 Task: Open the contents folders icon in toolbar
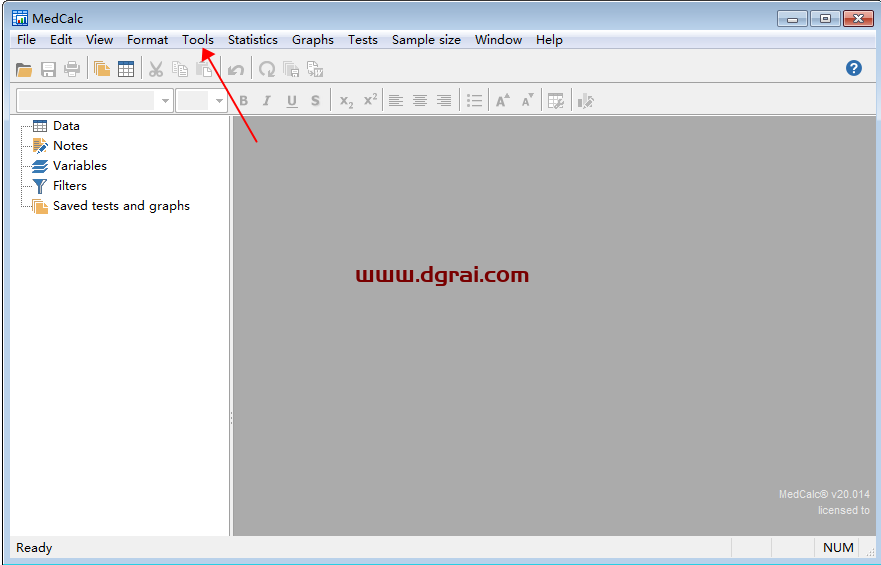click(x=102, y=69)
